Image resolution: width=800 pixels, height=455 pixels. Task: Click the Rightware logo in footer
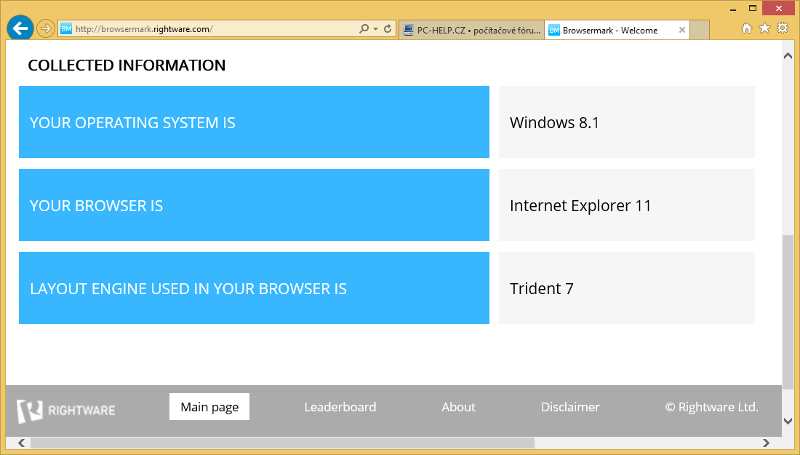click(66, 408)
